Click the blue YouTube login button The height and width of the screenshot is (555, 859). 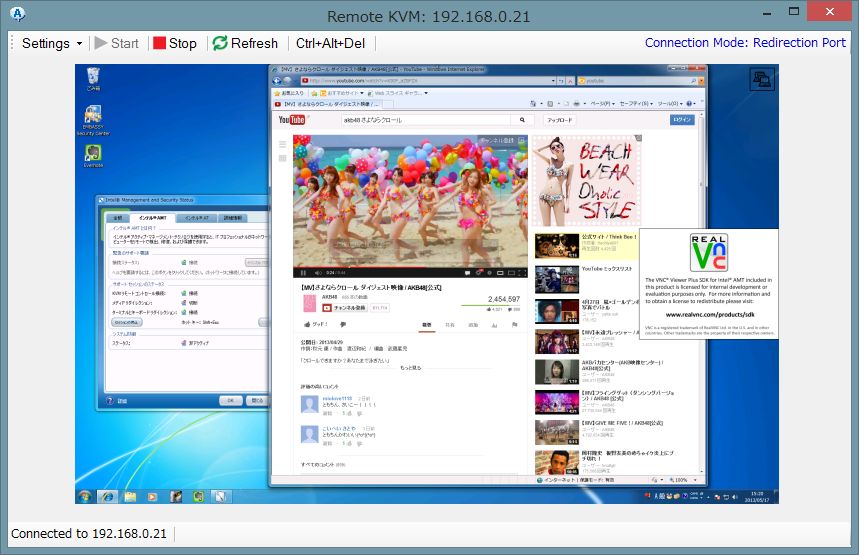click(x=682, y=120)
